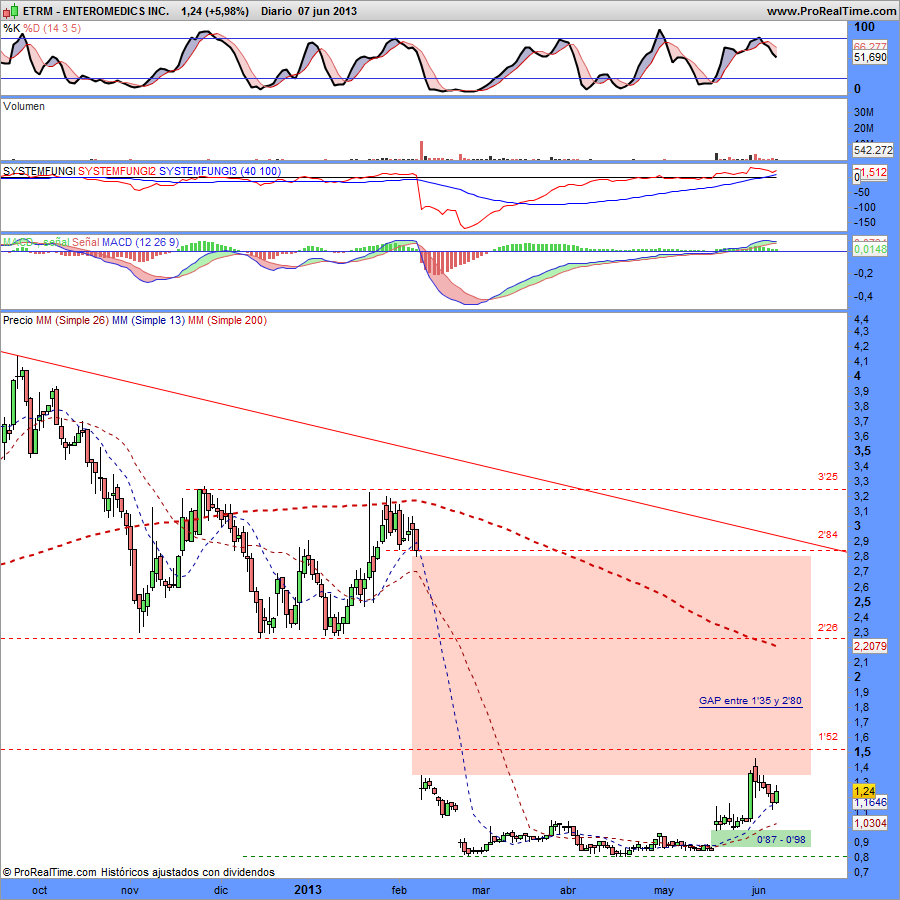Click the pink gap zone rectangle
This screenshot has width=900, height=900.
[611, 665]
